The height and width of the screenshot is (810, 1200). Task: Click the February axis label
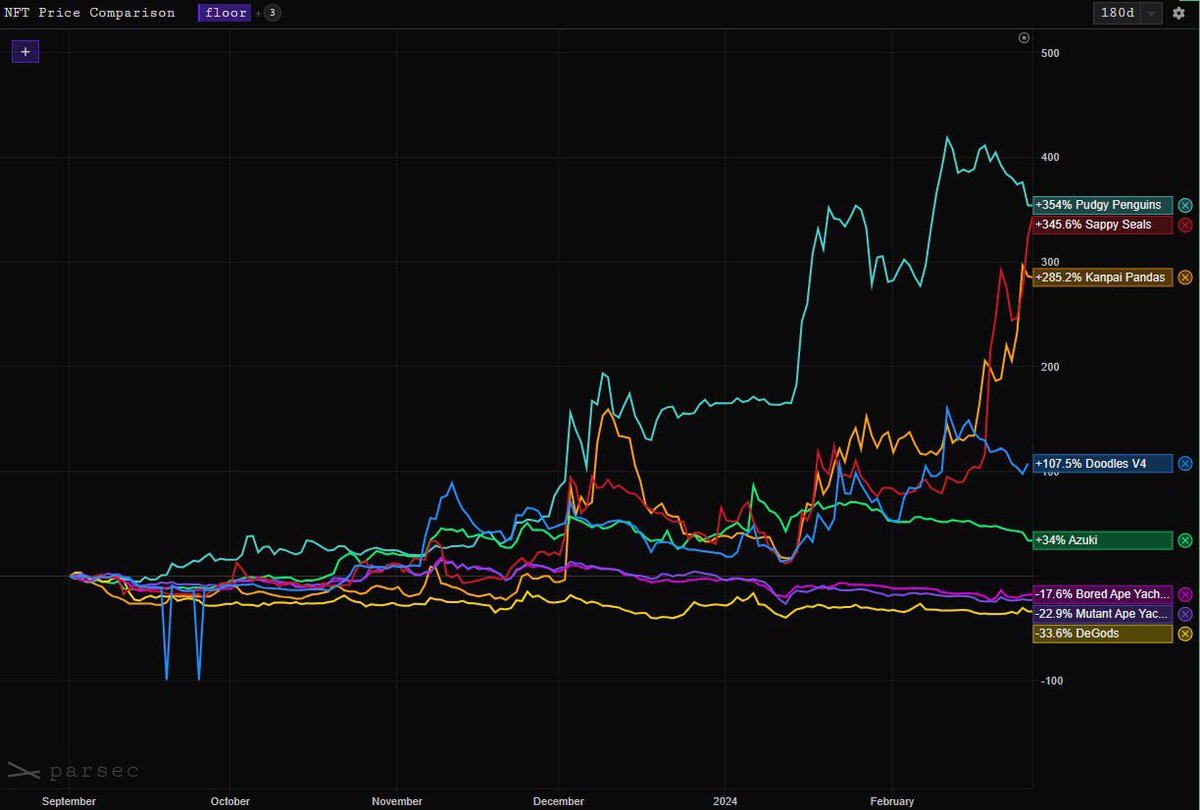point(891,801)
